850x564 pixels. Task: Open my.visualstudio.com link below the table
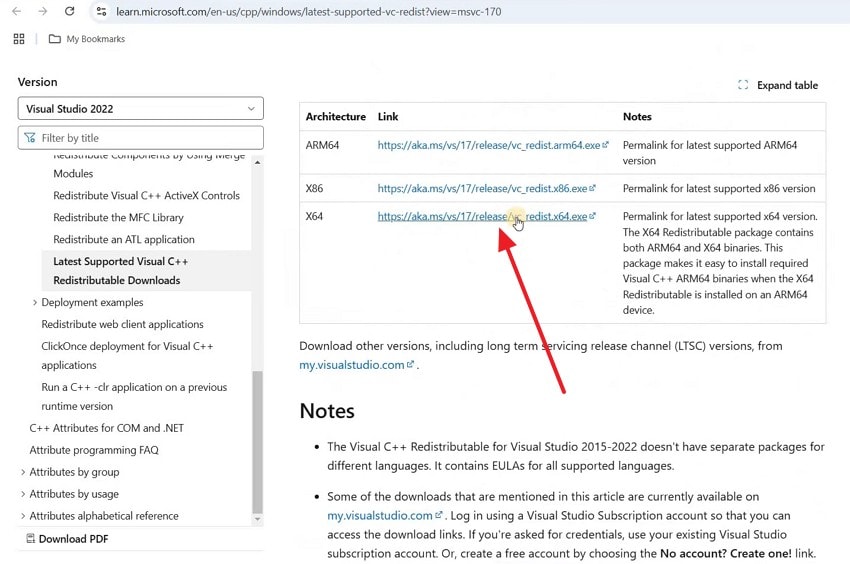(x=352, y=365)
